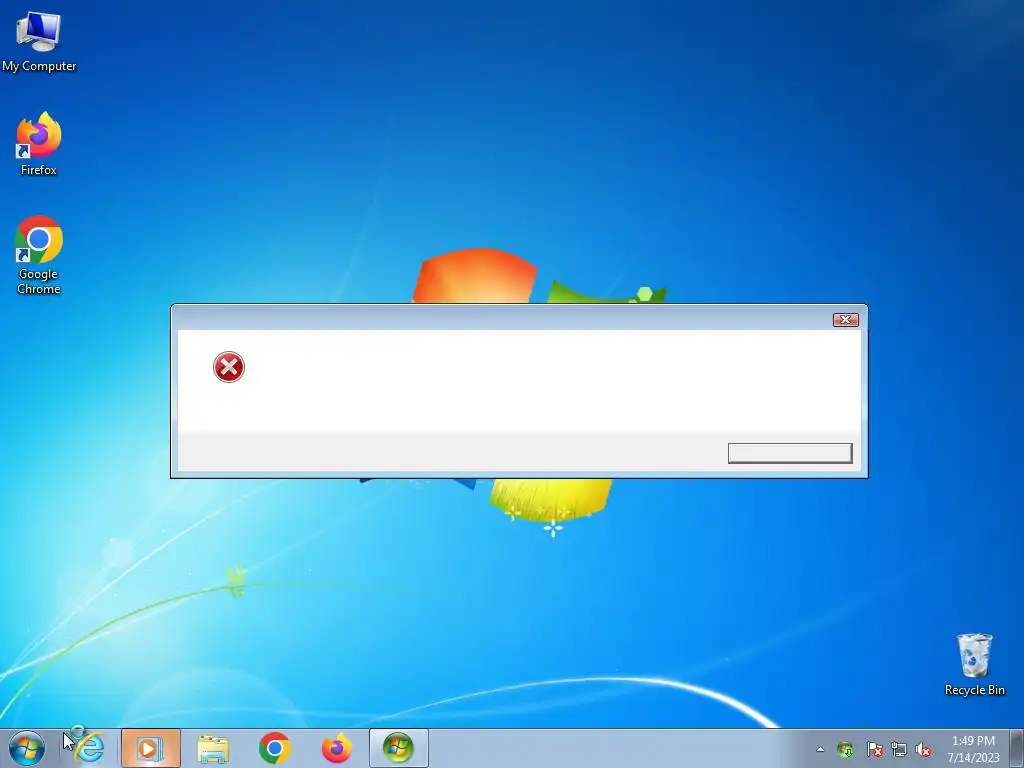1024x768 pixels.
Task: Open the Windows Start menu orb
Action: (x=27, y=748)
